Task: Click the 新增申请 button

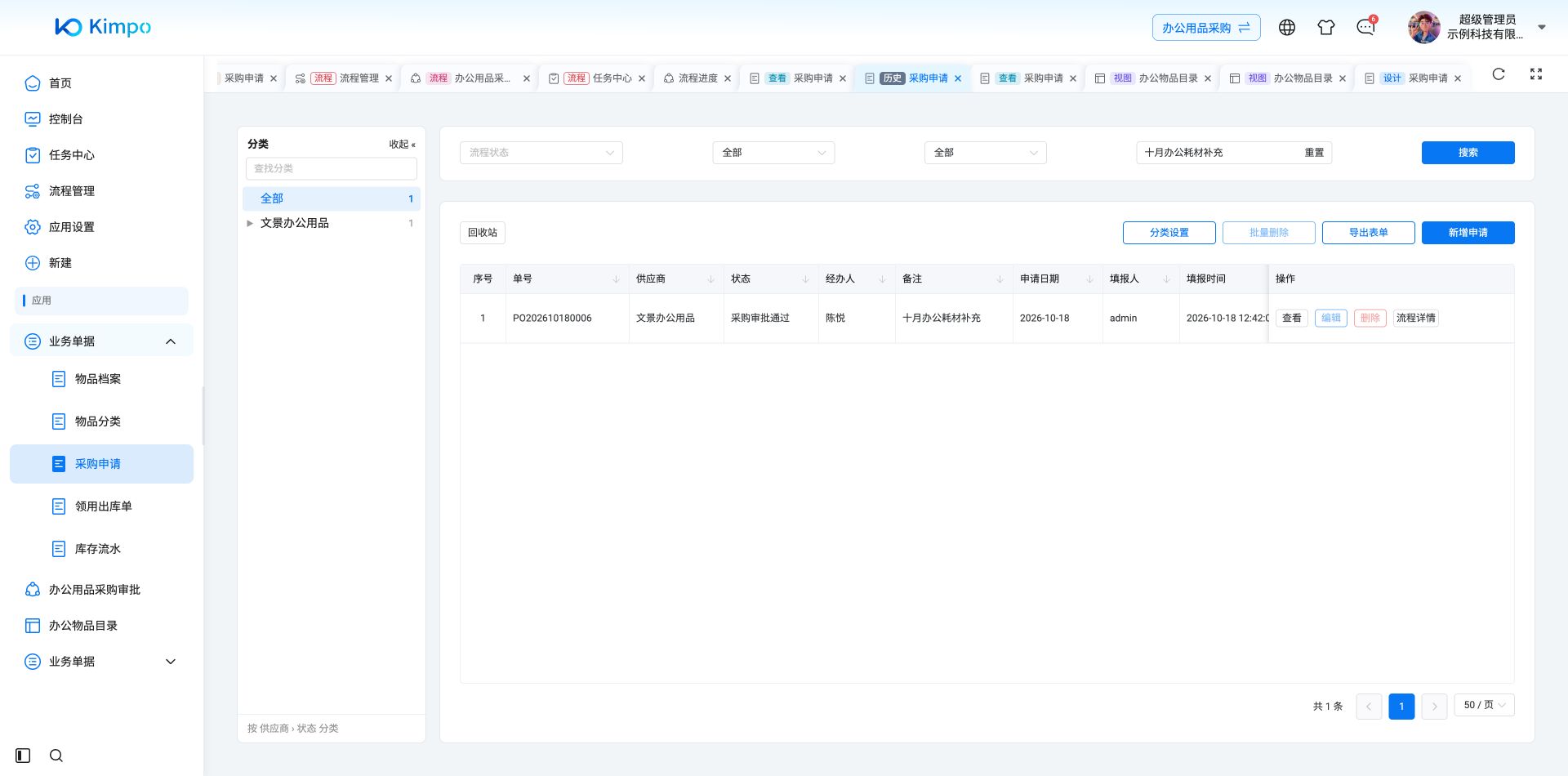Action: (x=1468, y=233)
